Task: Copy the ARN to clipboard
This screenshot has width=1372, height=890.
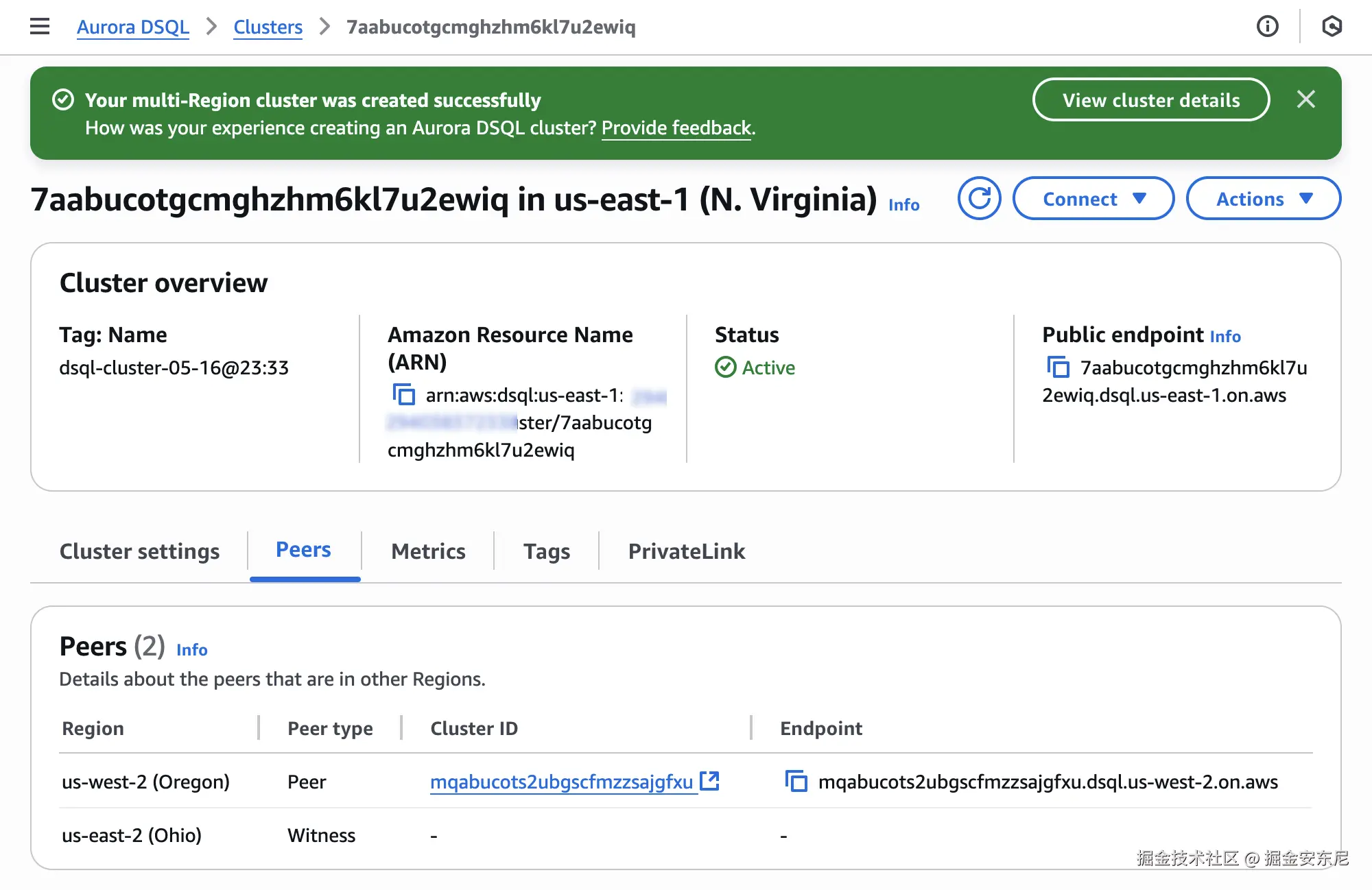Action: tap(403, 395)
